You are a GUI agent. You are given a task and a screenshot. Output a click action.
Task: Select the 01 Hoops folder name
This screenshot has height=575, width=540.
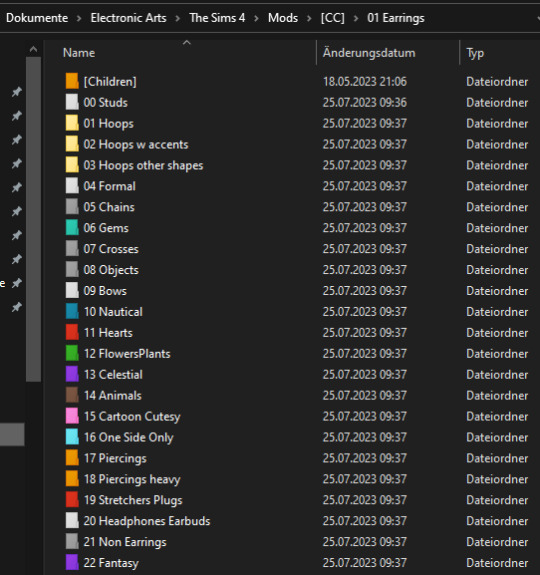point(109,124)
